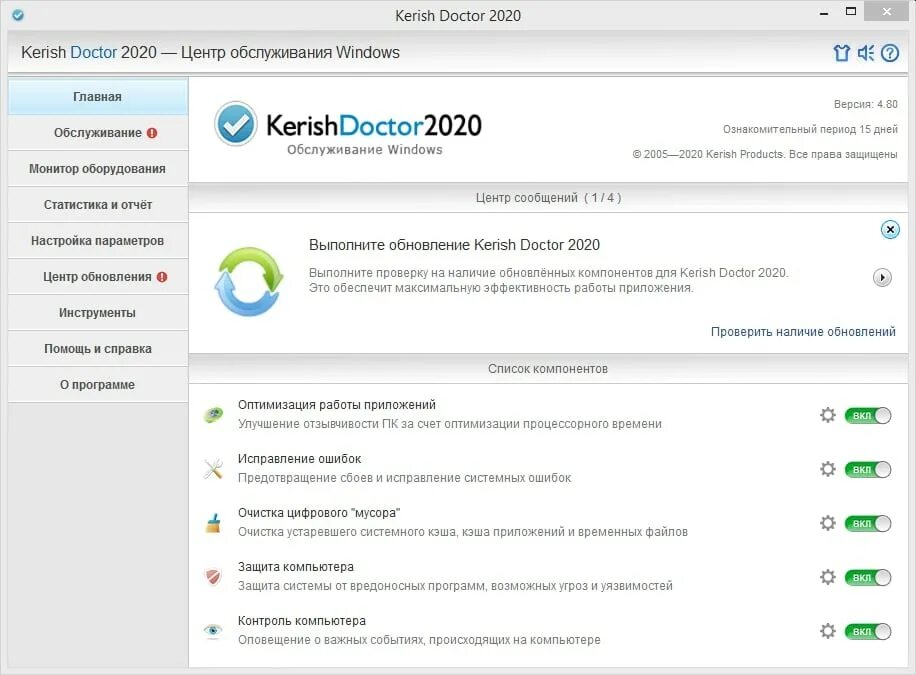Click the Оптимизация работы приложений component icon
Viewport: 916px width, 675px height.
pos(213,415)
